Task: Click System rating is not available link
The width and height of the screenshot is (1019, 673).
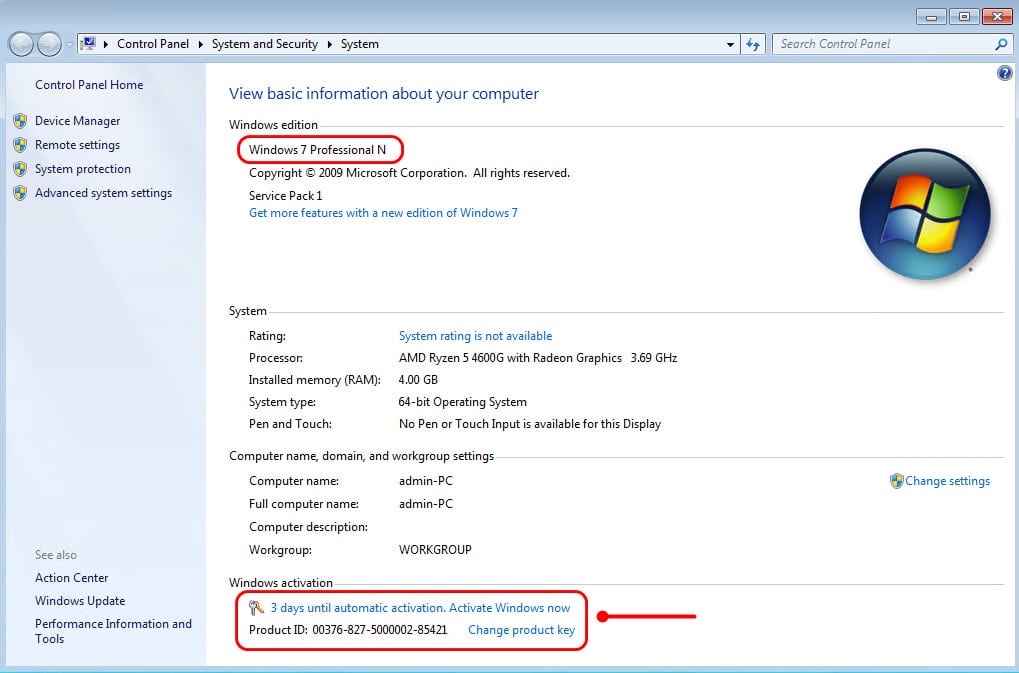Action: coord(476,336)
